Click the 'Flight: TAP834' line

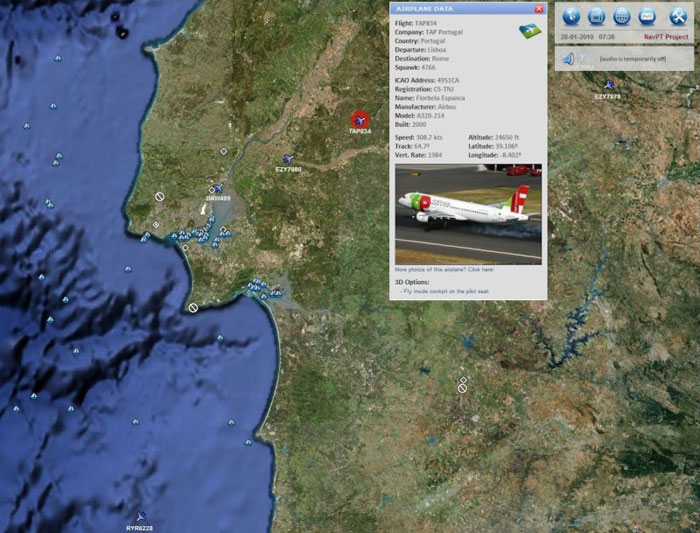[416, 23]
